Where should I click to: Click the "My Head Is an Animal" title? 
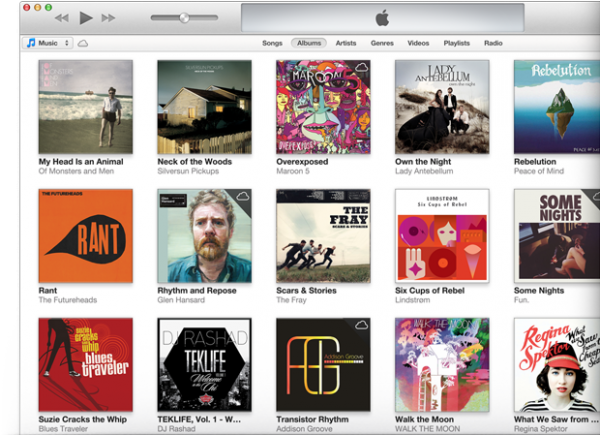[81, 162]
